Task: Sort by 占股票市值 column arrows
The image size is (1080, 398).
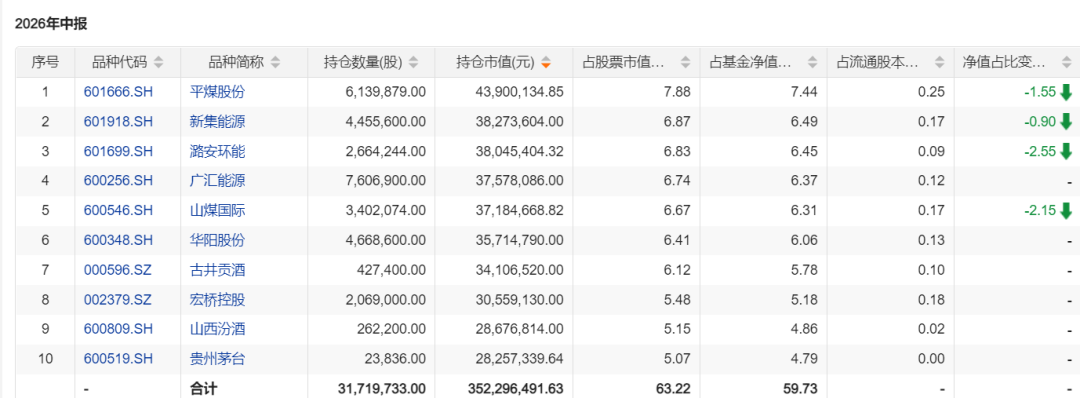Action: 685,63
